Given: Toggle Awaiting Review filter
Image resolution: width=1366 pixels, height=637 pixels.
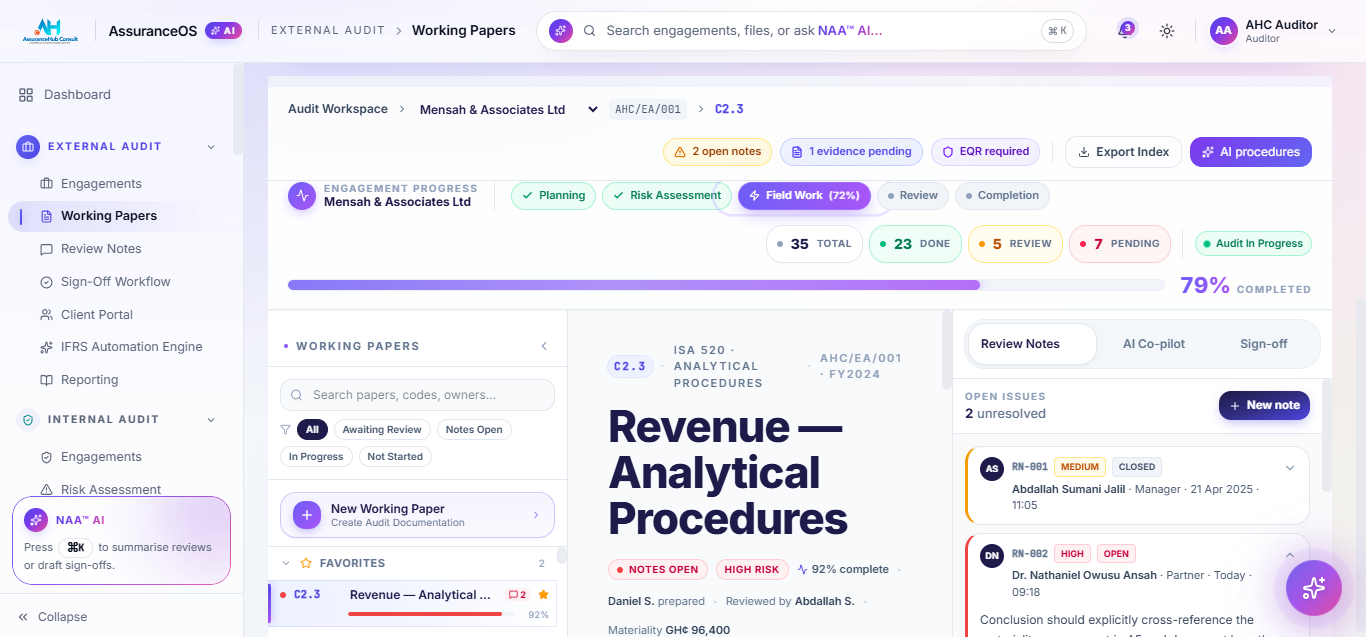Looking at the screenshot, I should click(382, 430).
